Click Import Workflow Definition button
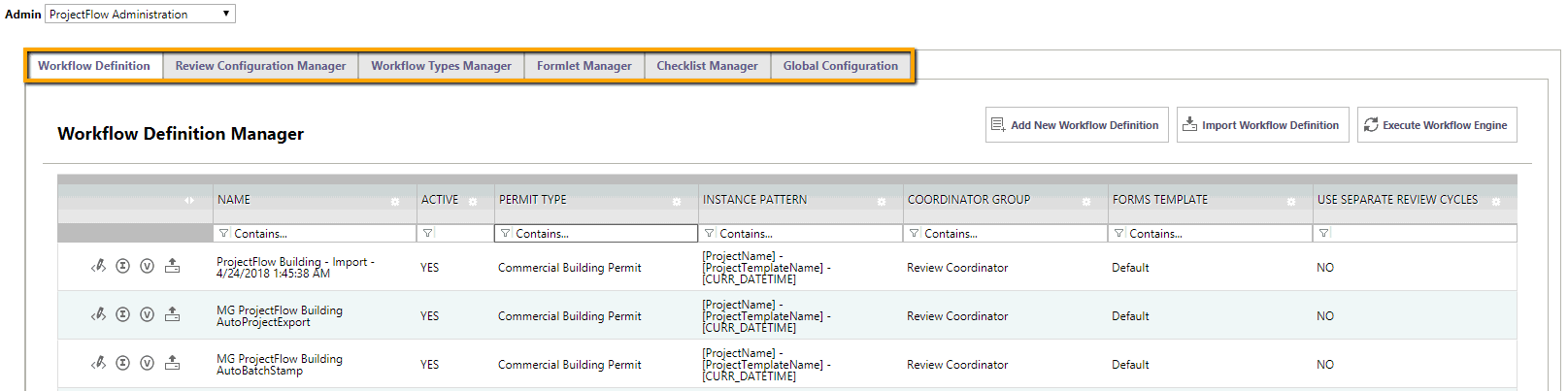 [x=1262, y=125]
